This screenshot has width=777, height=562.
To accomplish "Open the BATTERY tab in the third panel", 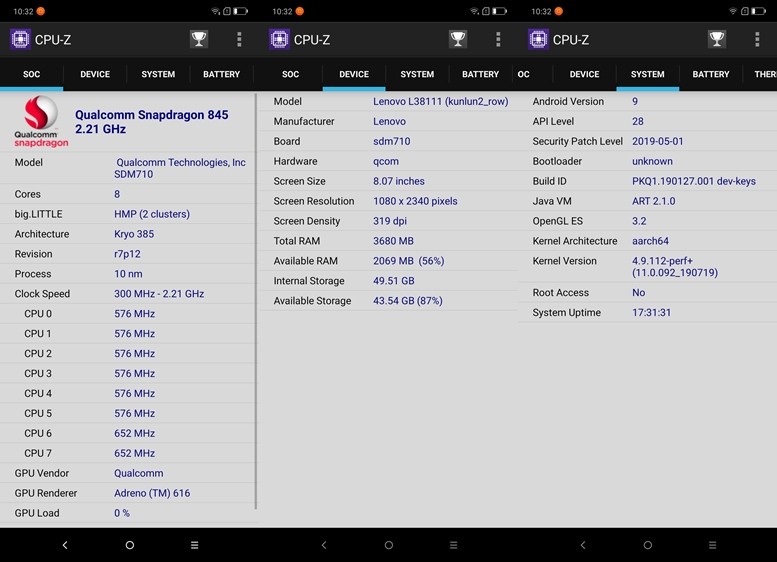I will click(x=711, y=74).
